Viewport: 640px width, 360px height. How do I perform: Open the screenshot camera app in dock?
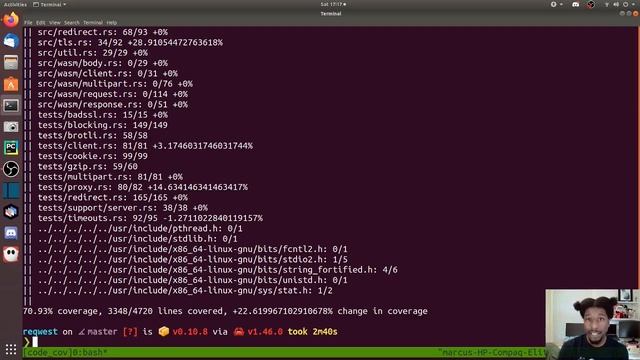(x=11, y=127)
